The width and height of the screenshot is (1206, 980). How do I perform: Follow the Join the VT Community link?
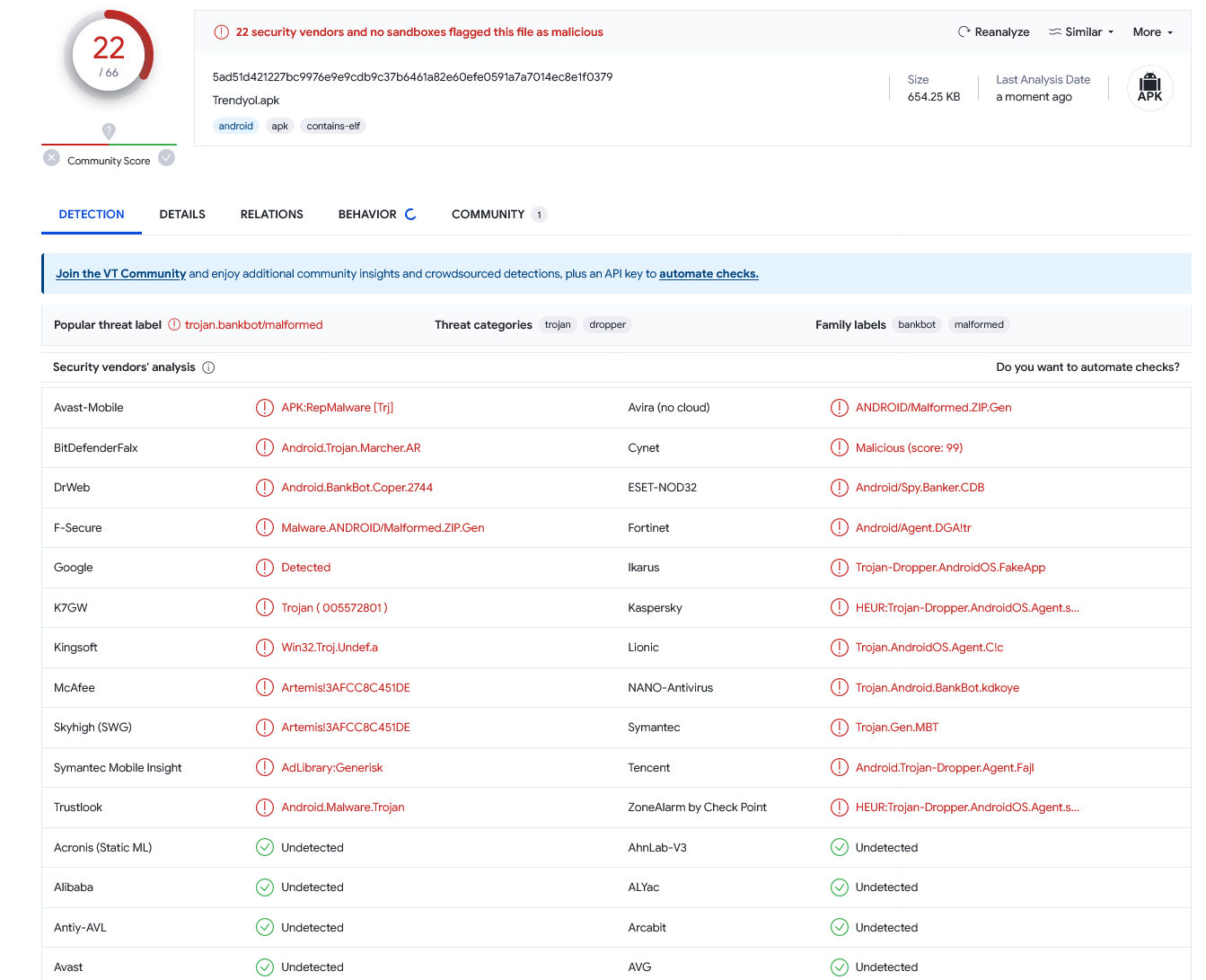tap(120, 274)
